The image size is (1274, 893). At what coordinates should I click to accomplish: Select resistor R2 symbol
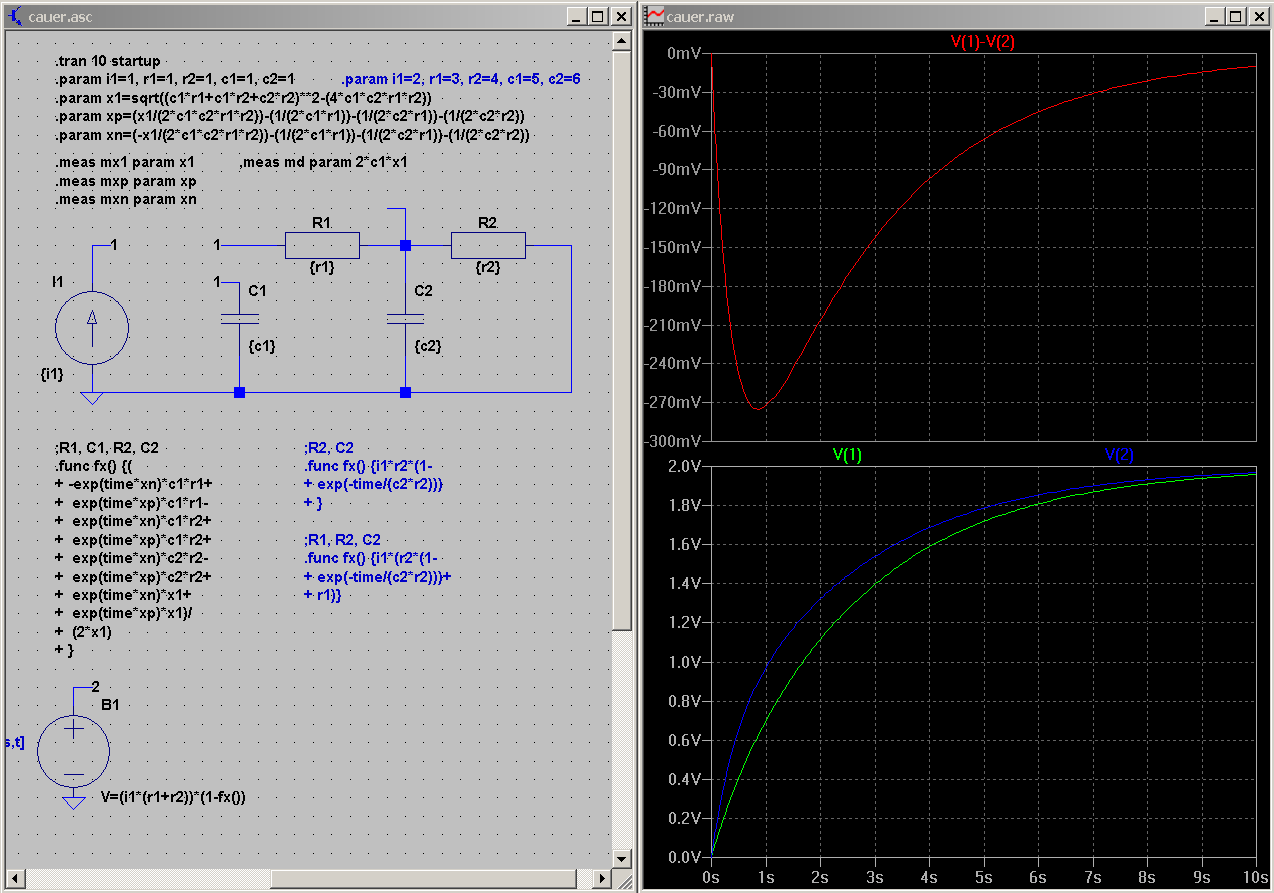pos(488,245)
